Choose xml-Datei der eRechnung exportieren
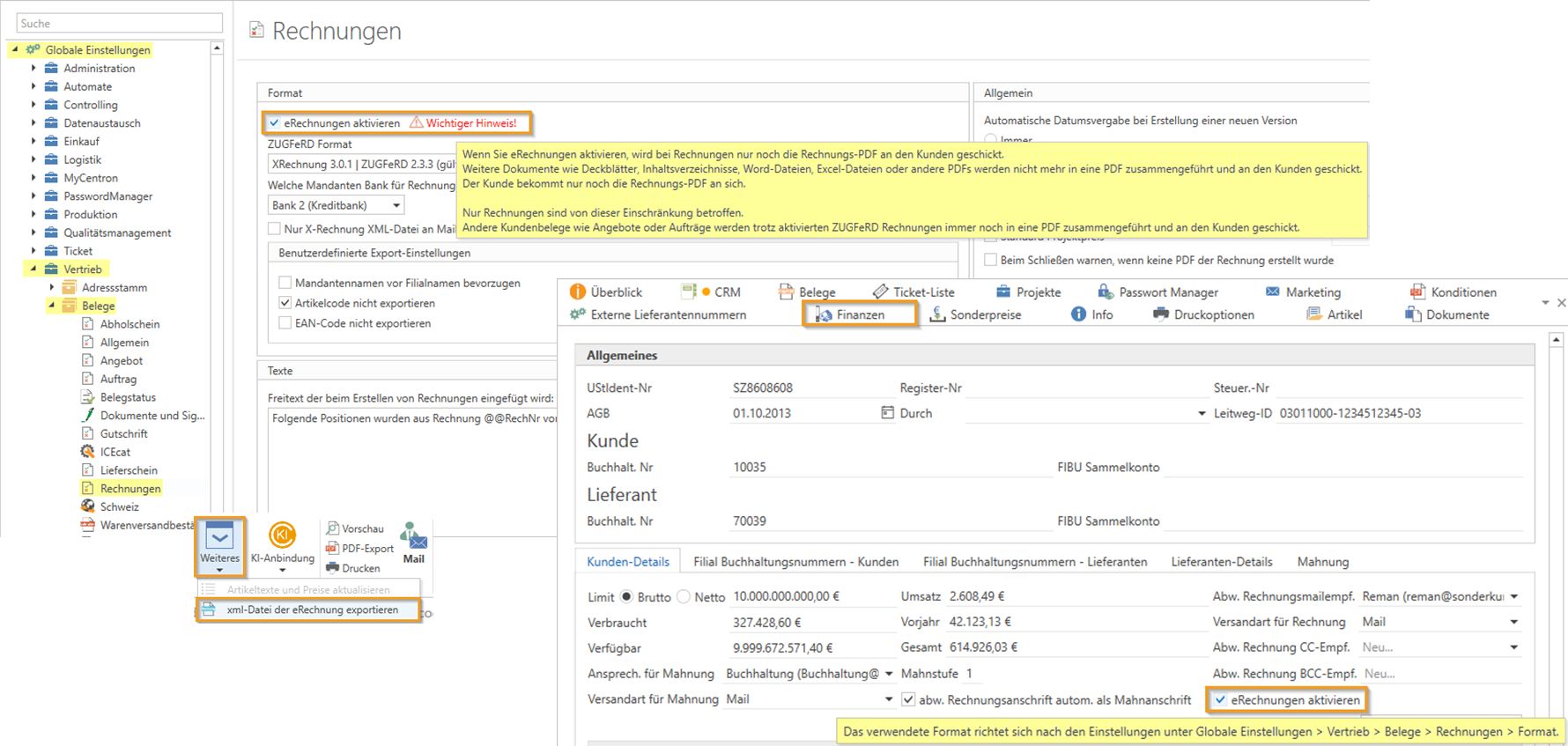Image resolution: width=1568 pixels, height=746 pixels. click(312, 609)
